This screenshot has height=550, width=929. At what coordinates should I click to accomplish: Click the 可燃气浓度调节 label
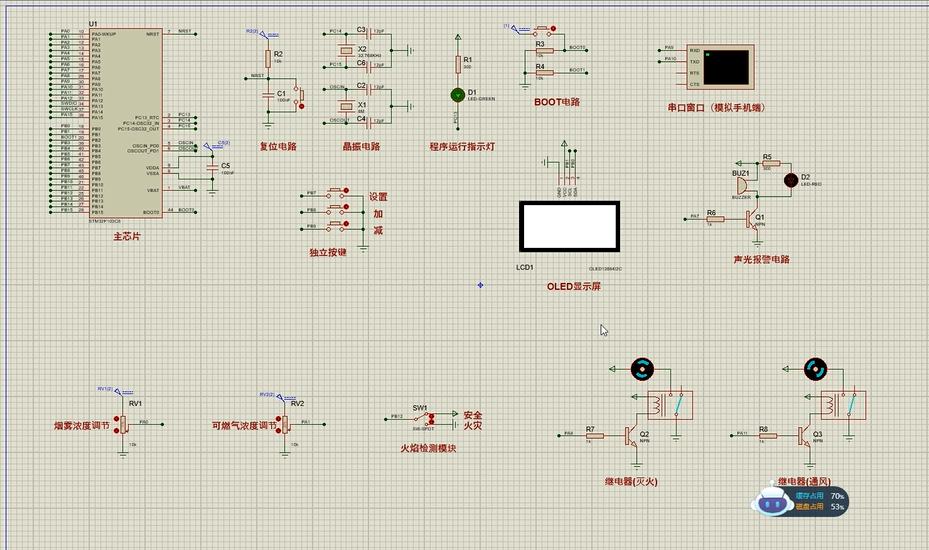(244, 426)
